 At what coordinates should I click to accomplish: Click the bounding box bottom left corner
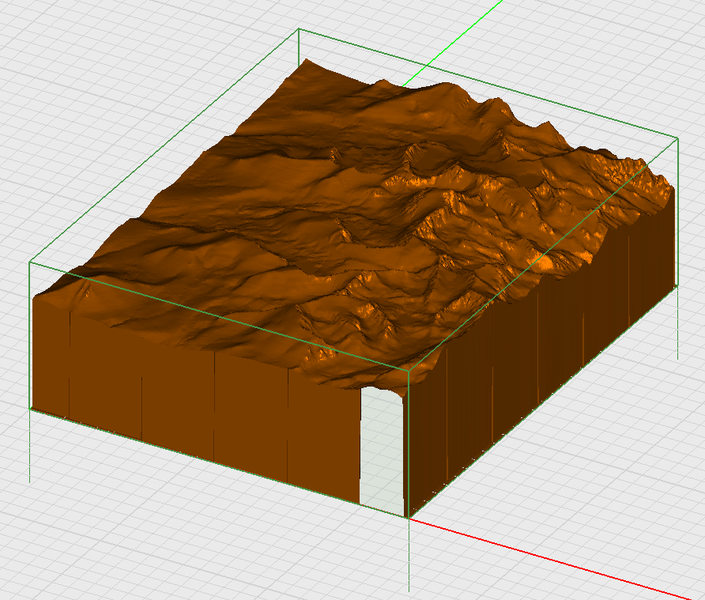point(30,409)
